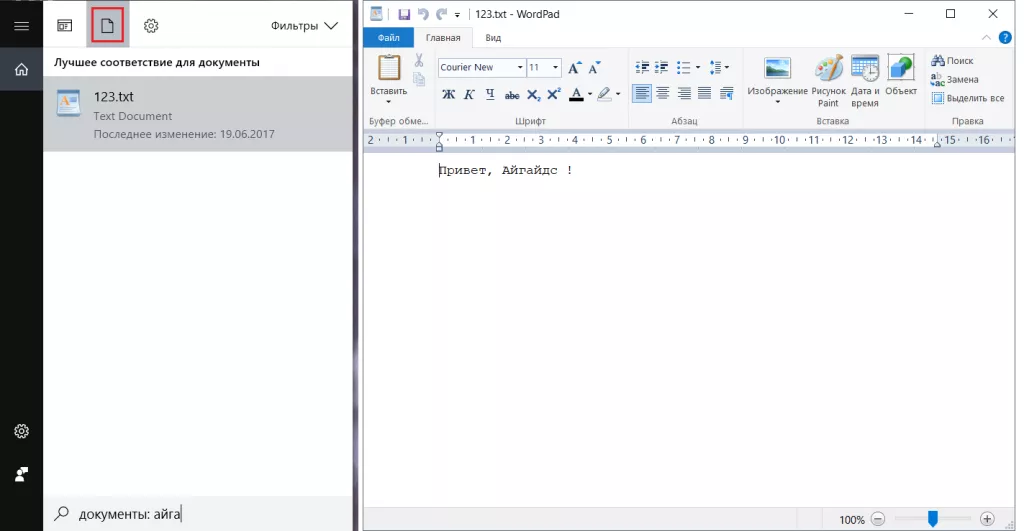Image resolution: width=1024 pixels, height=531 pixels.
Task: Open the 123.txt search result
Action: coord(198,114)
